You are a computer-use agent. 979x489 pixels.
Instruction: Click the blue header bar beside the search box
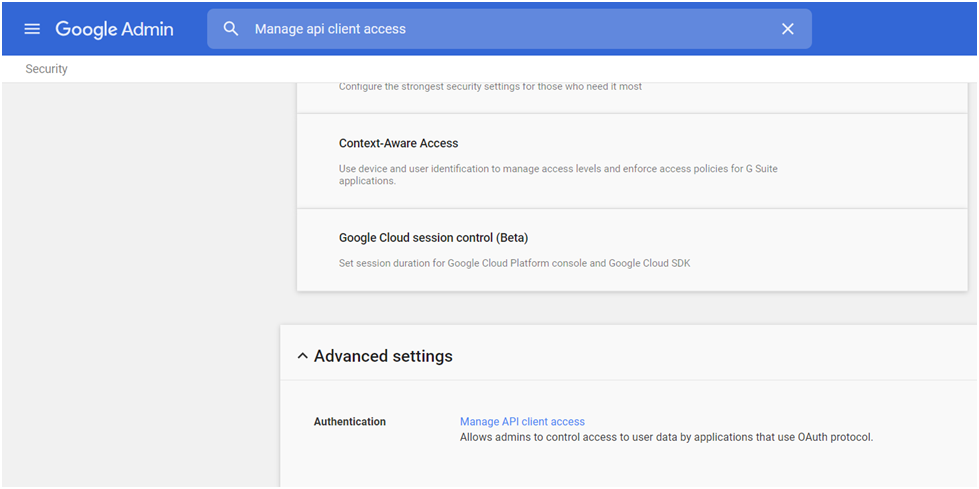coord(893,29)
